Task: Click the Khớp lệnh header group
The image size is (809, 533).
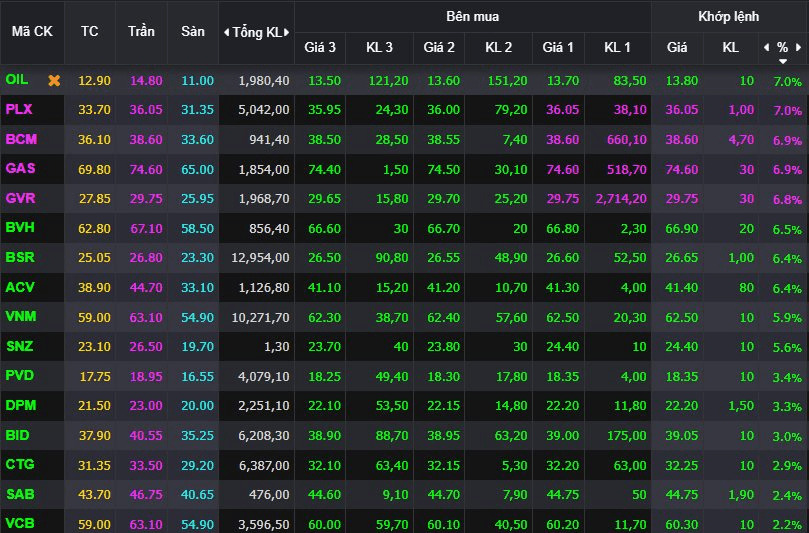Action: click(729, 17)
